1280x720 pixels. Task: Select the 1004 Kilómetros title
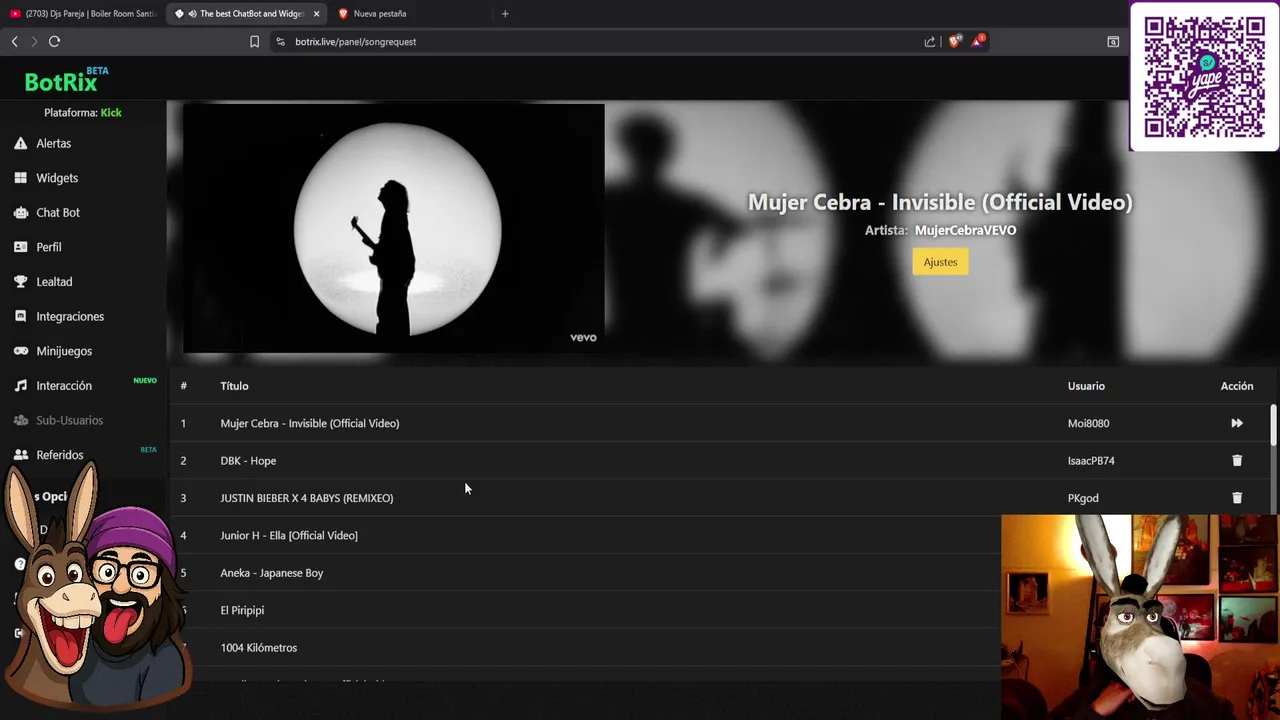point(258,648)
